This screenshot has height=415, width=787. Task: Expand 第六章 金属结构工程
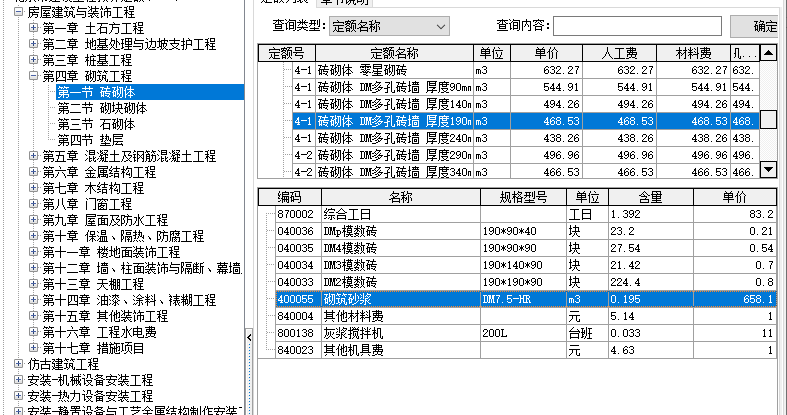click(33, 172)
